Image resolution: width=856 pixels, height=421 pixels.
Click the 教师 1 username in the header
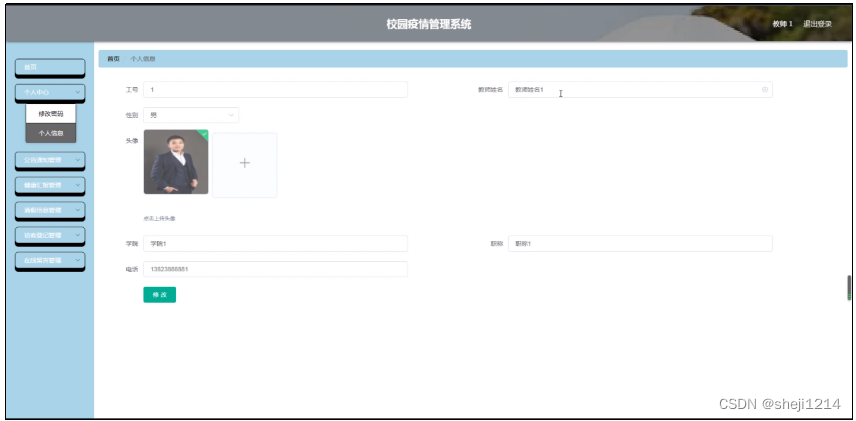pyautogui.click(x=782, y=24)
